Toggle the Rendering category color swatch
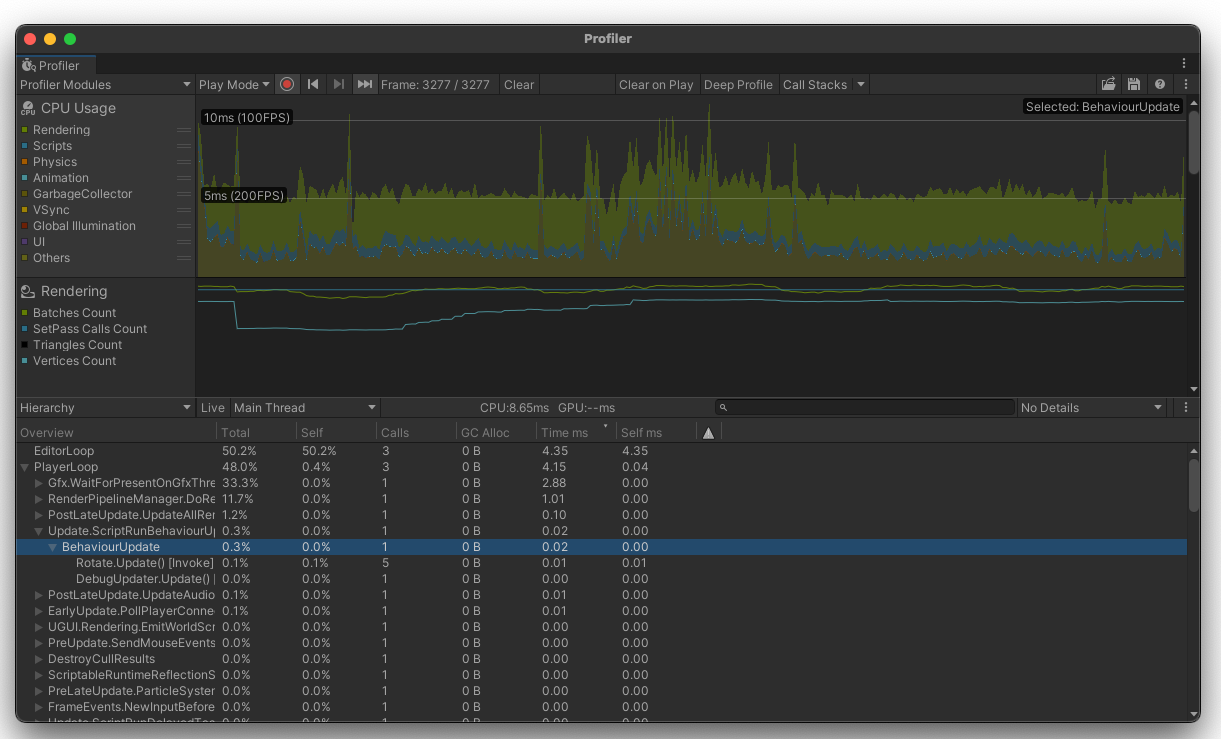 pyautogui.click(x=25, y=130)
